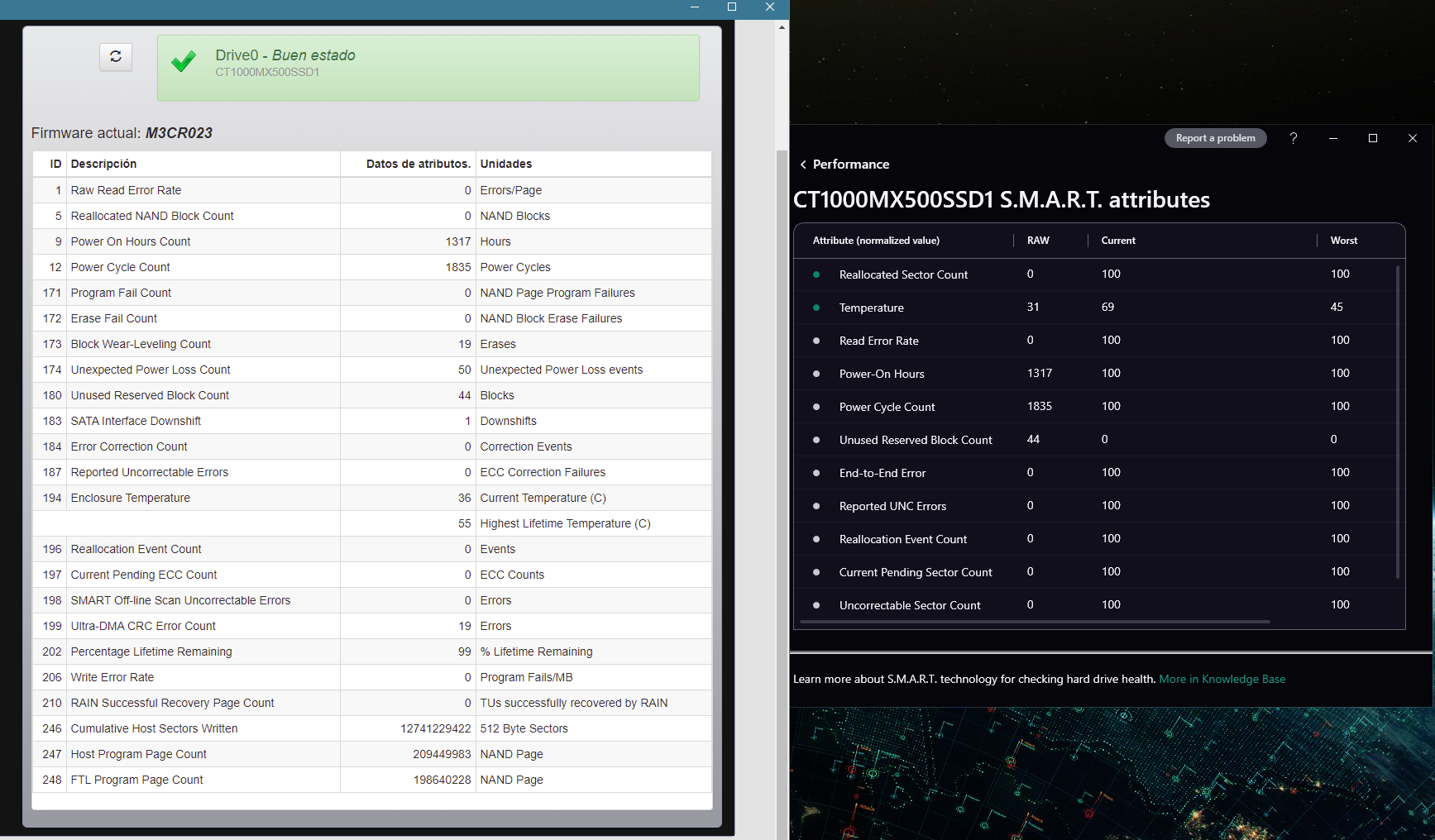
Task: Select the Program Fail Count row
Action: tap(372, 293)
